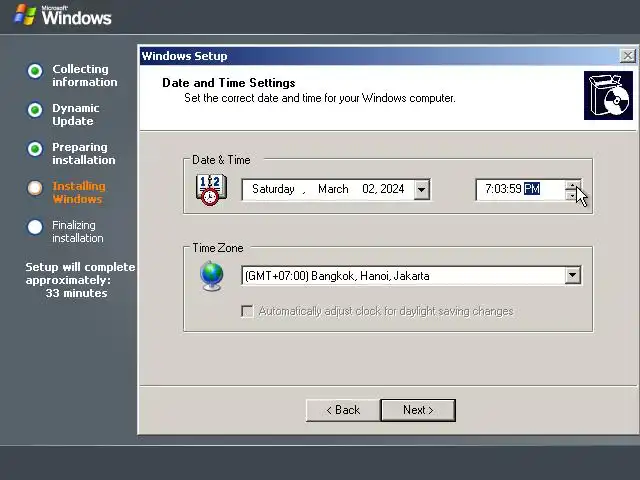Click the hour value 7 in time field

coord(488,189)
